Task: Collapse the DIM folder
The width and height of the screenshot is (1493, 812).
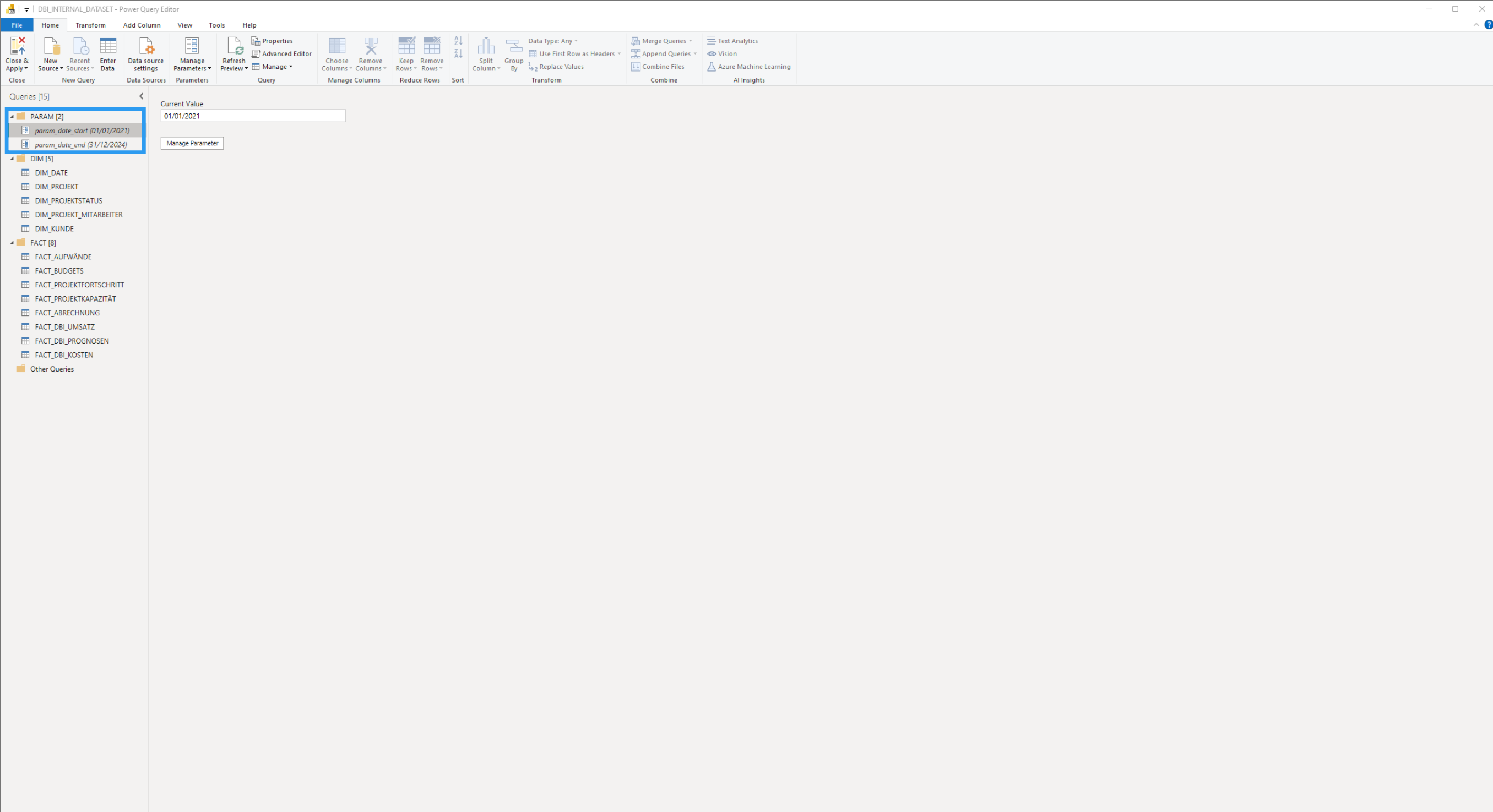Action: point(12,159)
